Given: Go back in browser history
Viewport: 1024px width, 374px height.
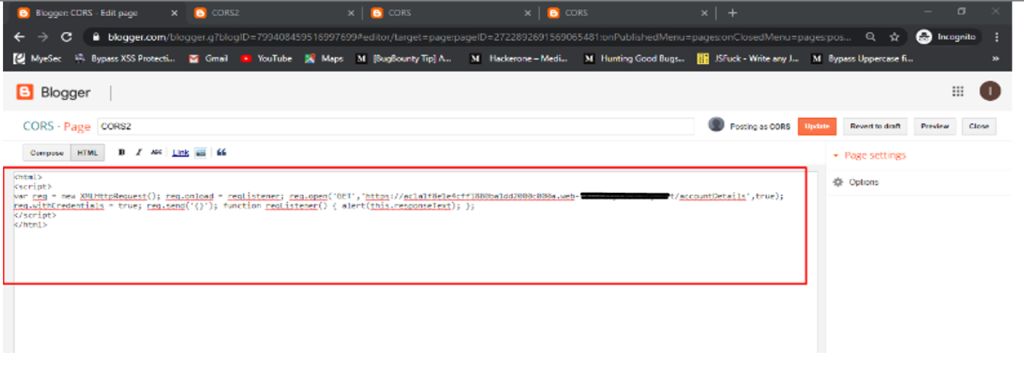Looking at the screenshot, I should (x=20, y=37).
